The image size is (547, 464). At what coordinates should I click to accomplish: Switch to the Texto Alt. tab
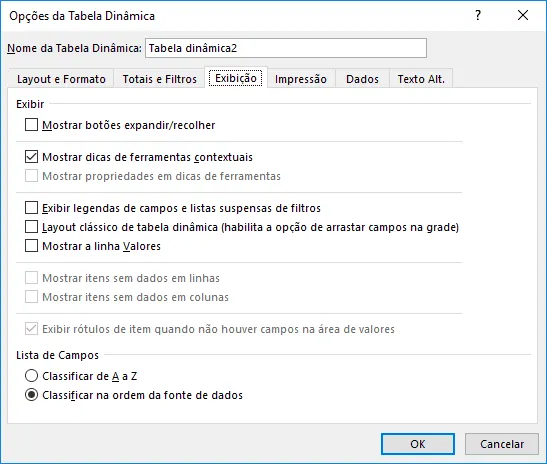(421, 79)
